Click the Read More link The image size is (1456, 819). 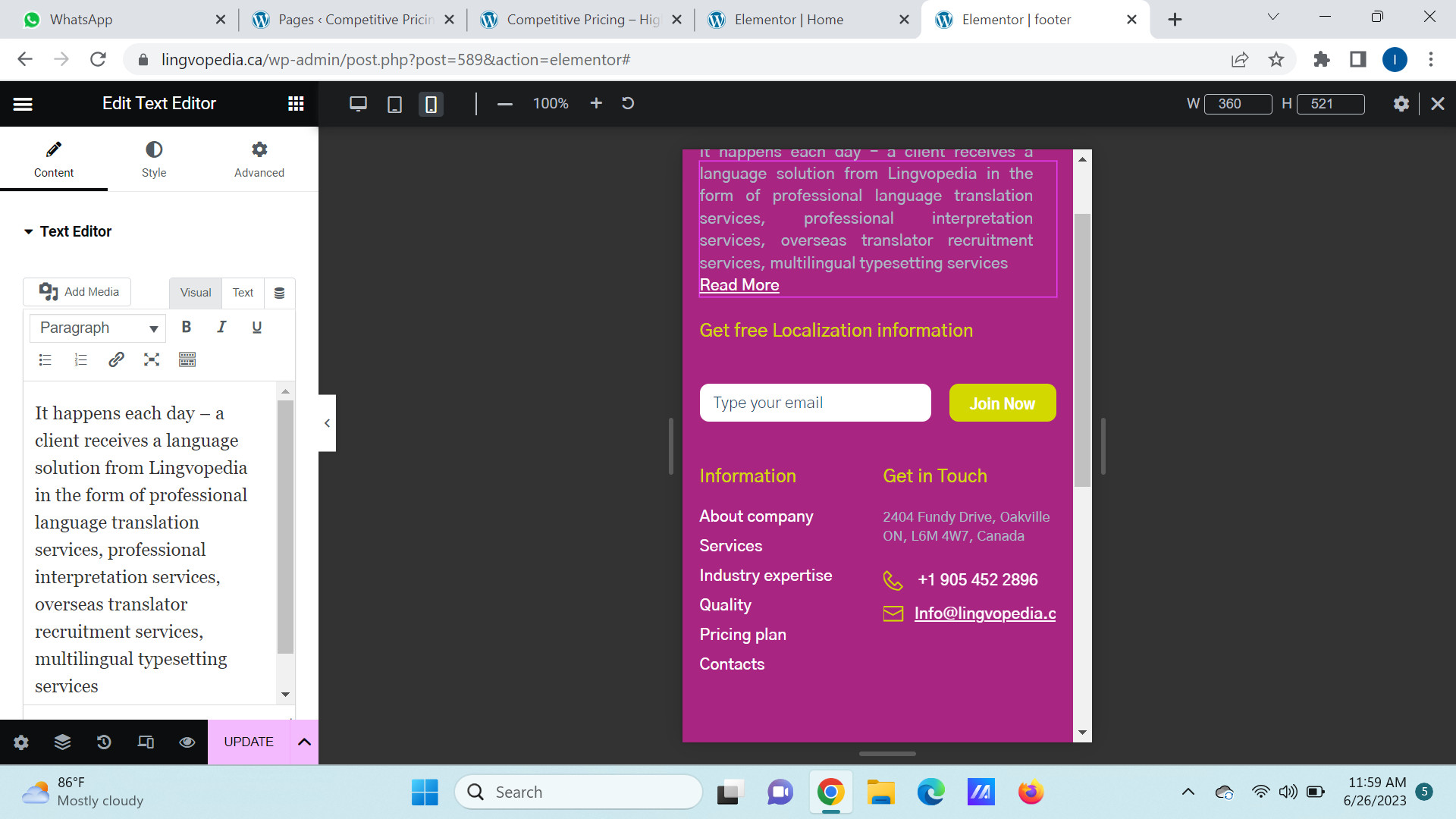pyautogui.click(x=739, y=285)
